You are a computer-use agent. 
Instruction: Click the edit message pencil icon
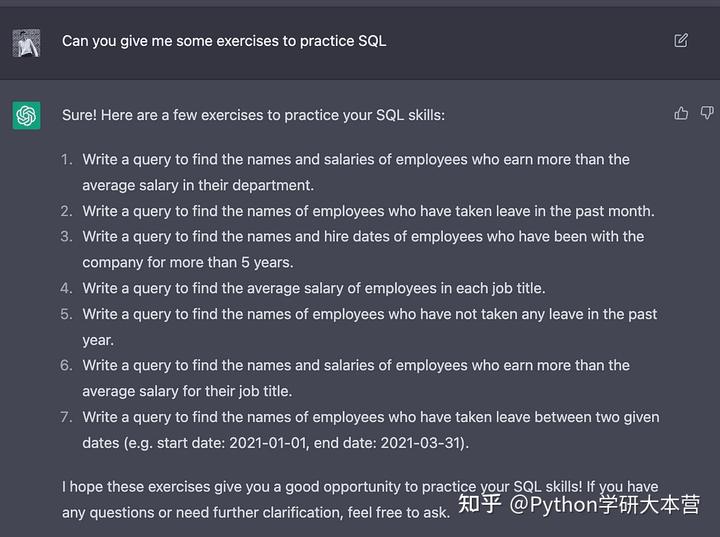(681, 40)
